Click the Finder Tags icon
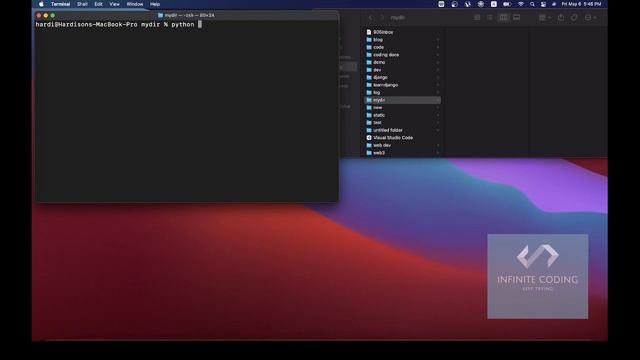This screenshot has width=640, height=360. pyautogui.click(x=574, y=18)
